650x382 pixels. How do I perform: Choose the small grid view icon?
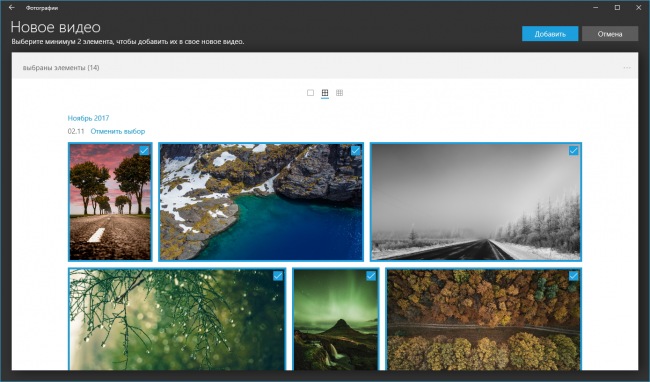pyautogui.click(x=340, y=93)
